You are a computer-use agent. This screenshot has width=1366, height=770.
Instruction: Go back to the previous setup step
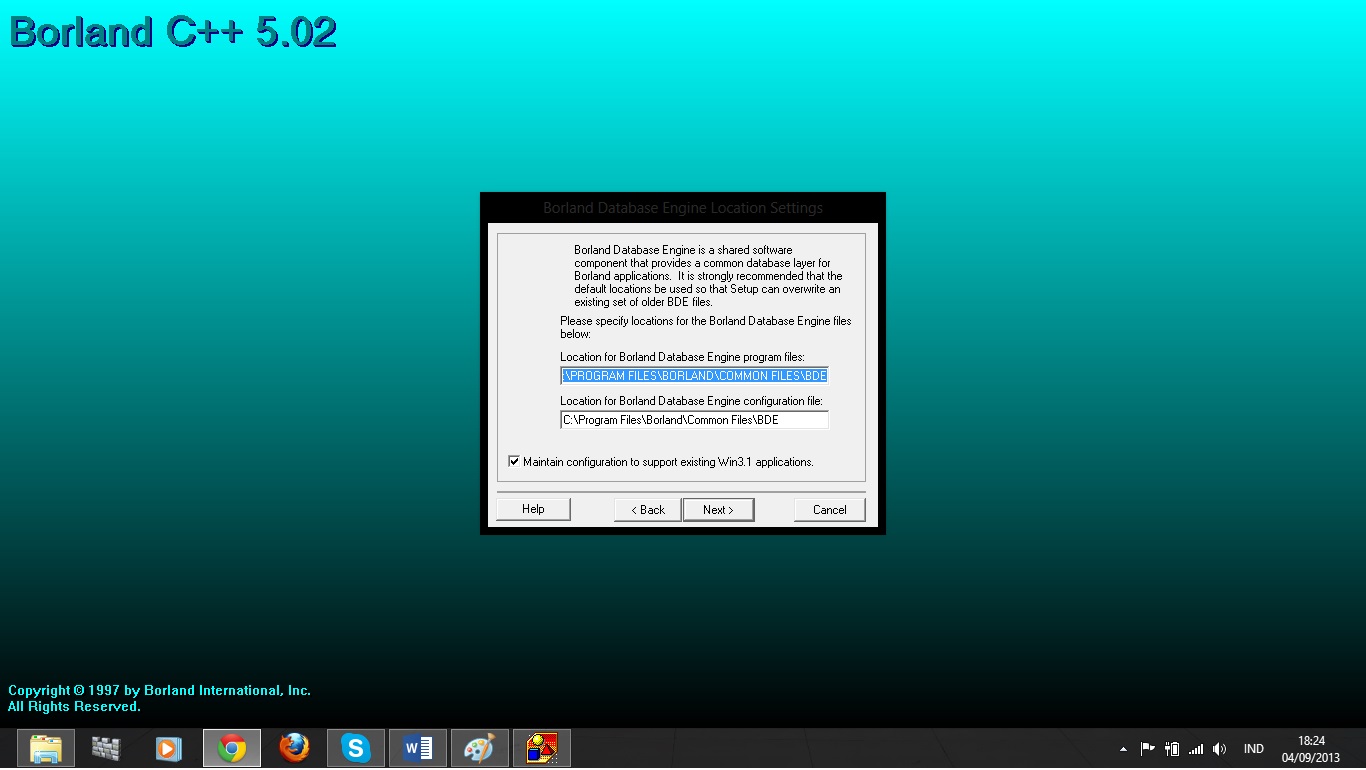(647, 509)
